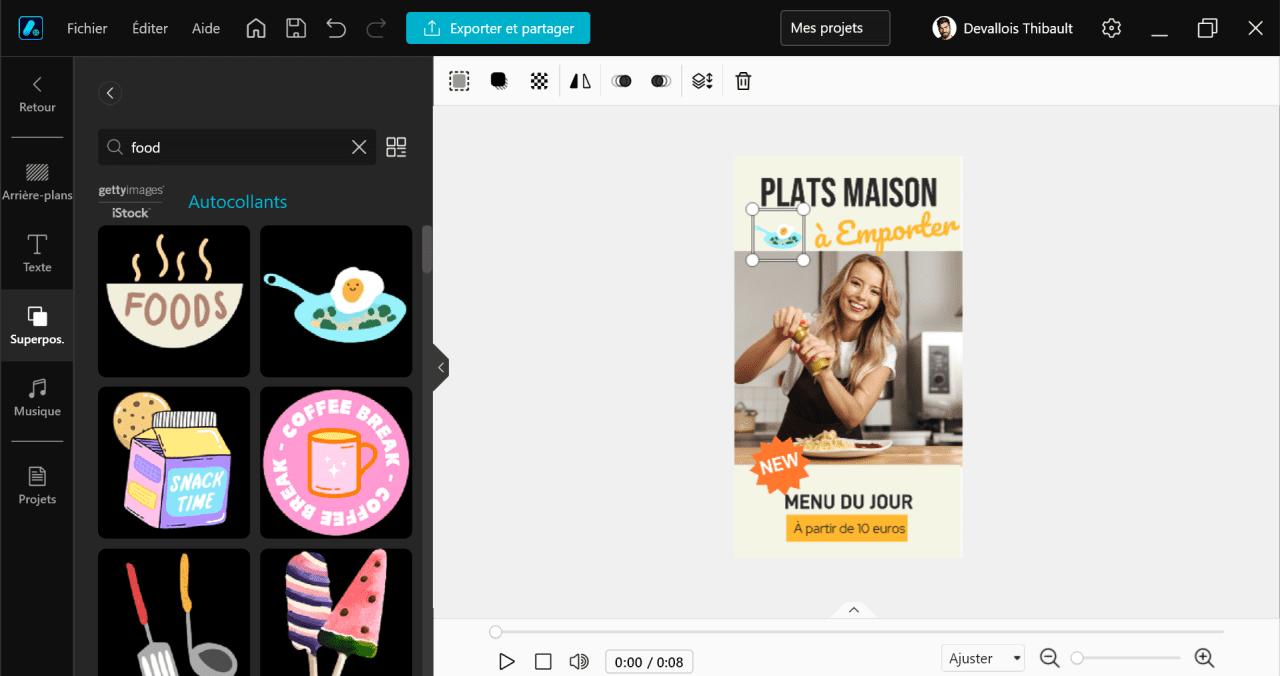Open the Projets panel
The height and width of the screenshot is (676, 1280).
click(x=37, y=485)
